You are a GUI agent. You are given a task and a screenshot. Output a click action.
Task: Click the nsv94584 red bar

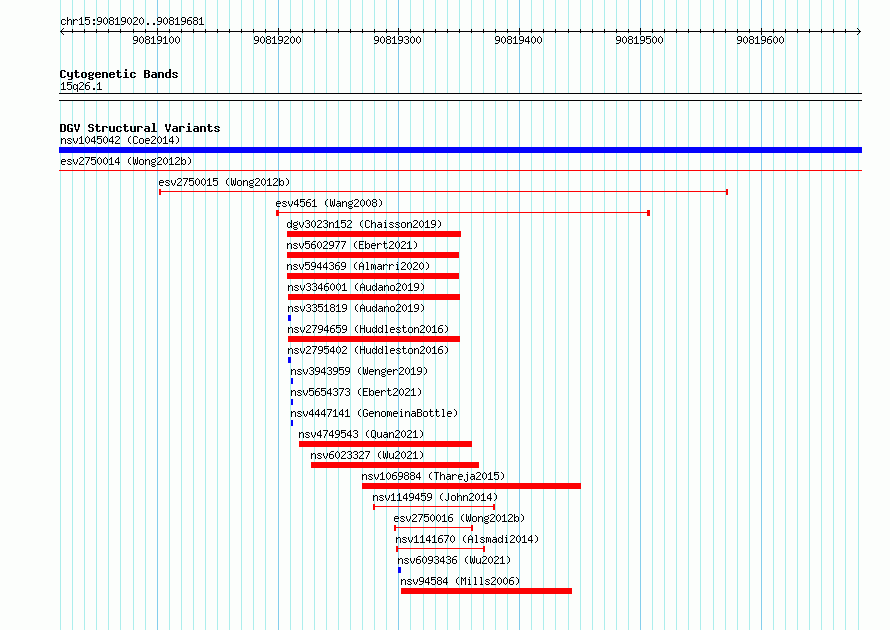click(486, 591)
